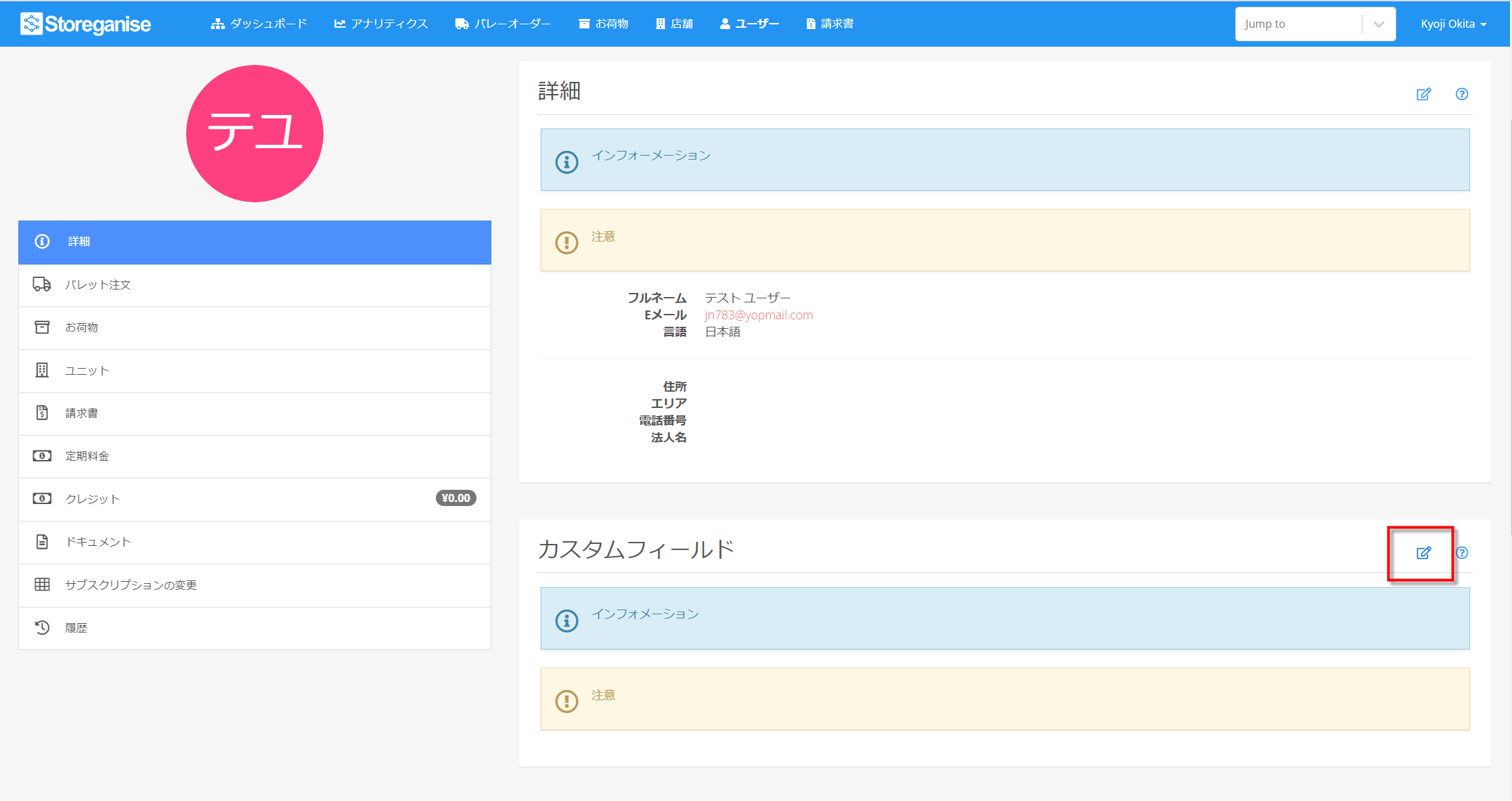Open help icon in カスタムフィールド header

click(x=1462, y=553)
